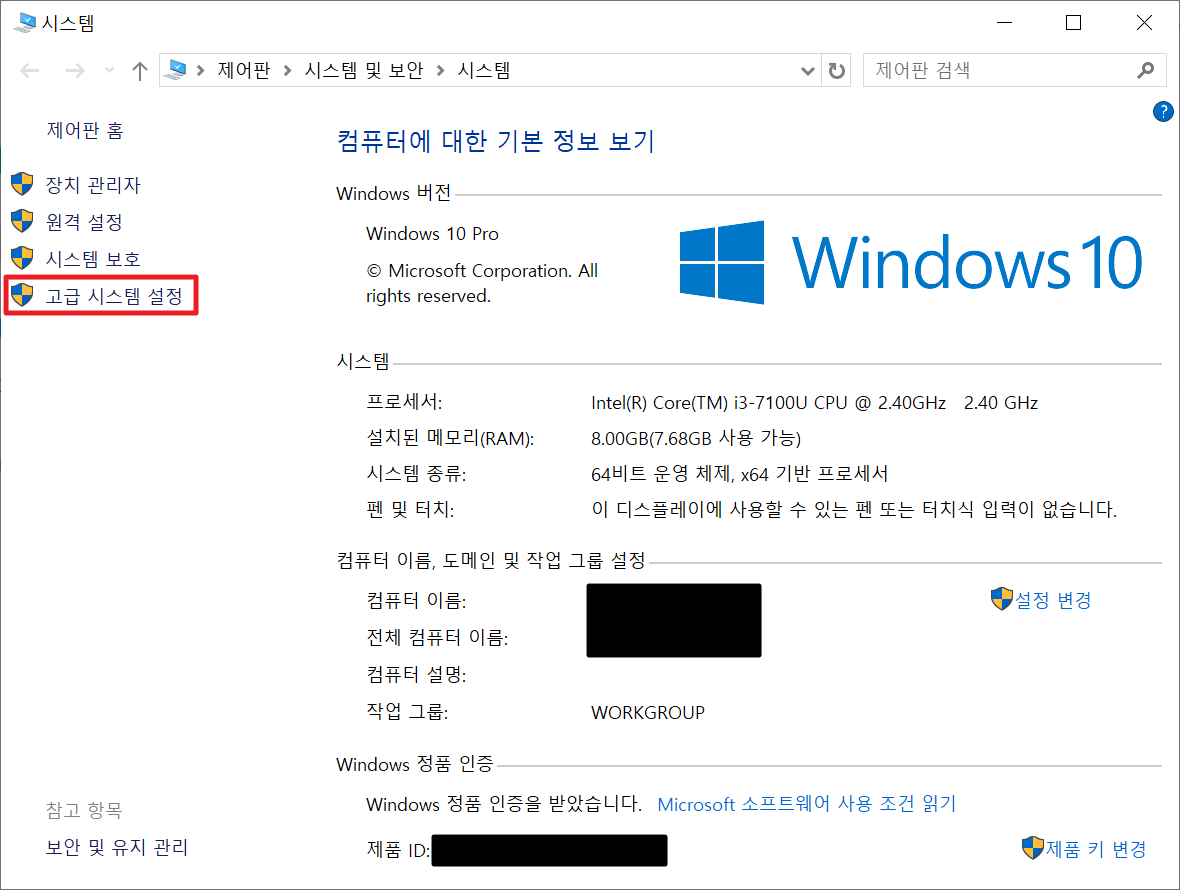Expand chevron after 시스템 및 보안

tap(441, 71)
